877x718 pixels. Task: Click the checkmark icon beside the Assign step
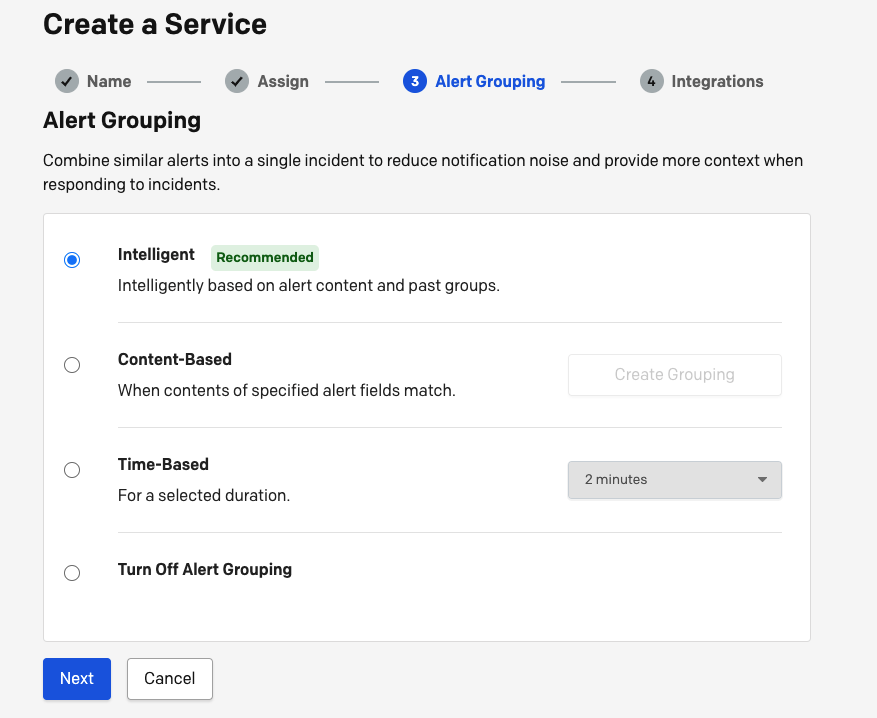coord(237,82)
